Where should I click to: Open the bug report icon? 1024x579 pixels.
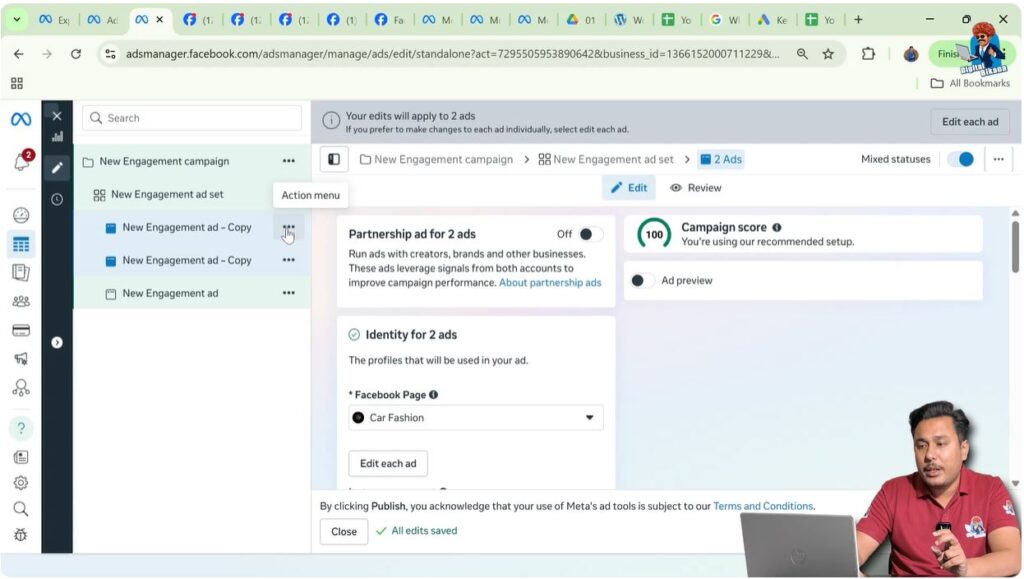pyautogui.click(x=21, y=535)
